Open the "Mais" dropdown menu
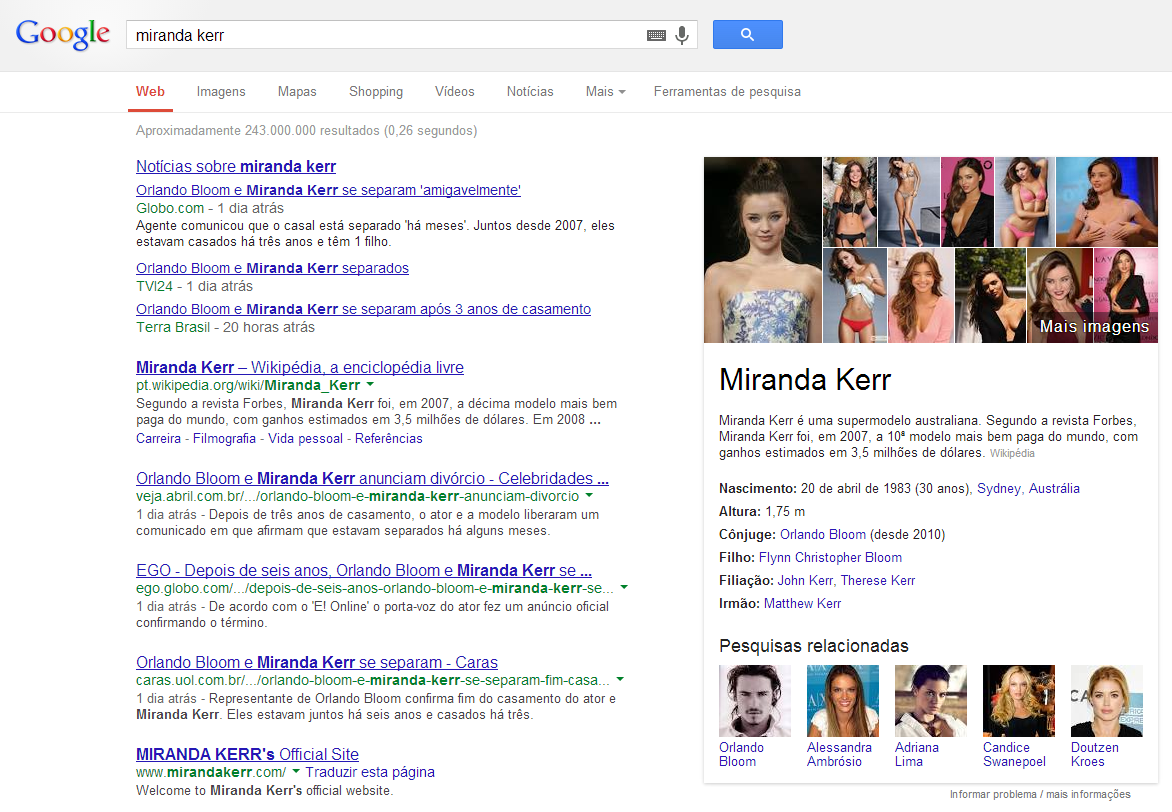Viewport: 1172px width, 812px height. [604, 91]
